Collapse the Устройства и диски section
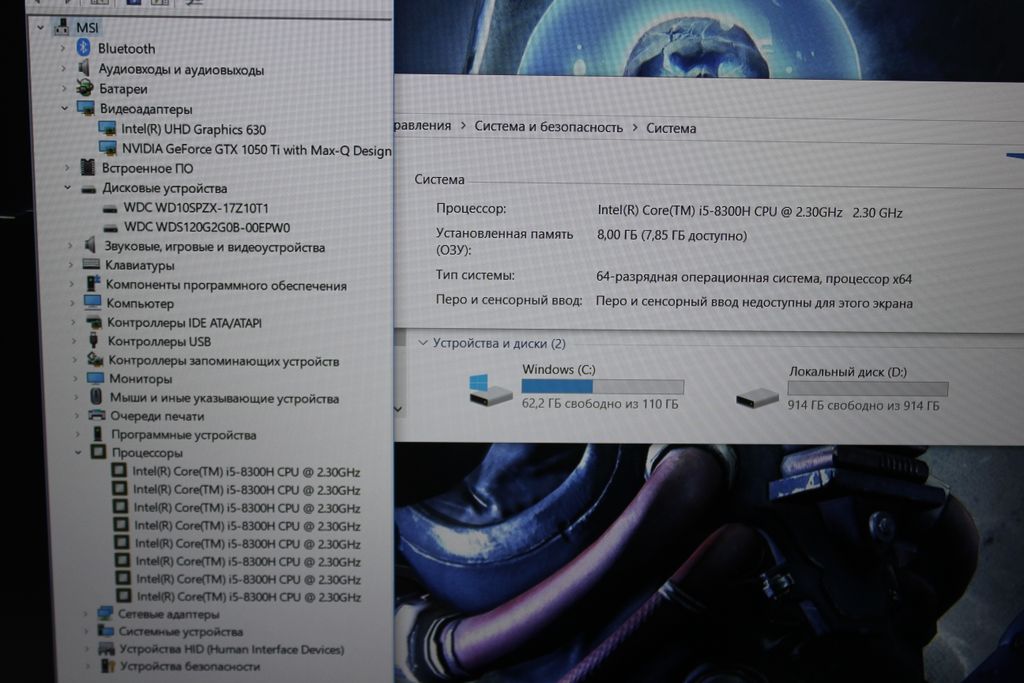 422,343
